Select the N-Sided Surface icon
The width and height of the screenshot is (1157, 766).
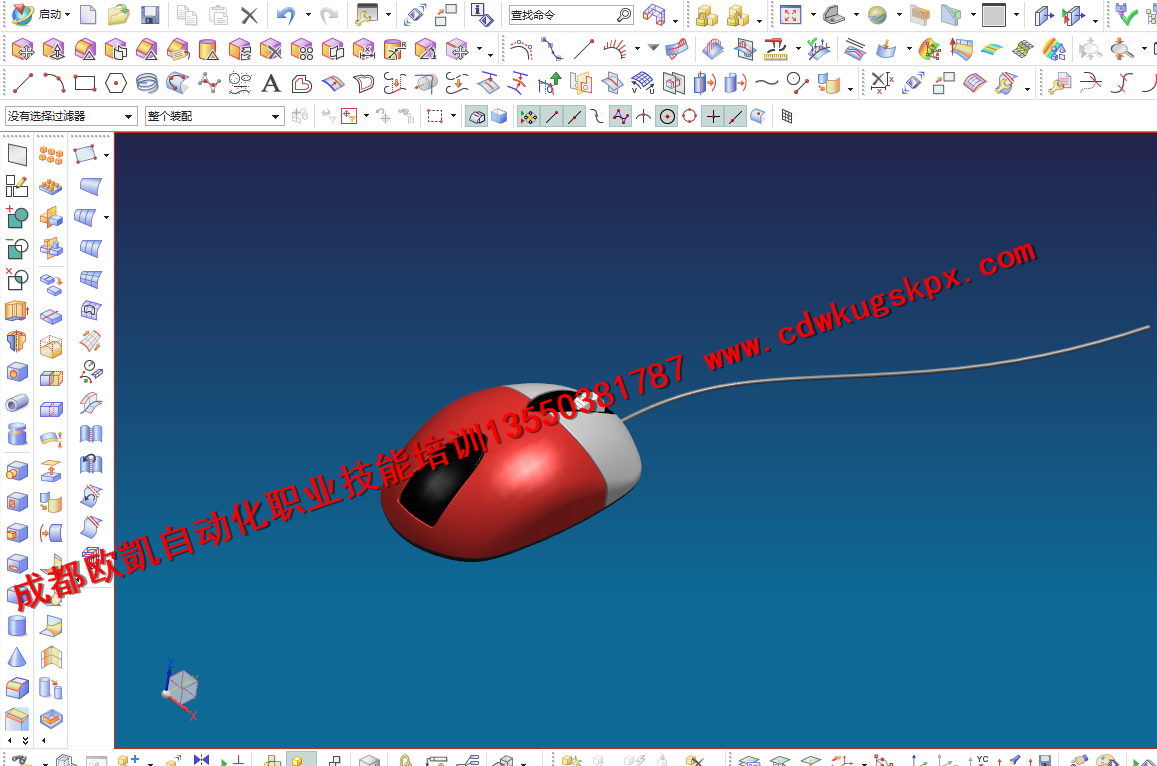[x=90, y=311]
